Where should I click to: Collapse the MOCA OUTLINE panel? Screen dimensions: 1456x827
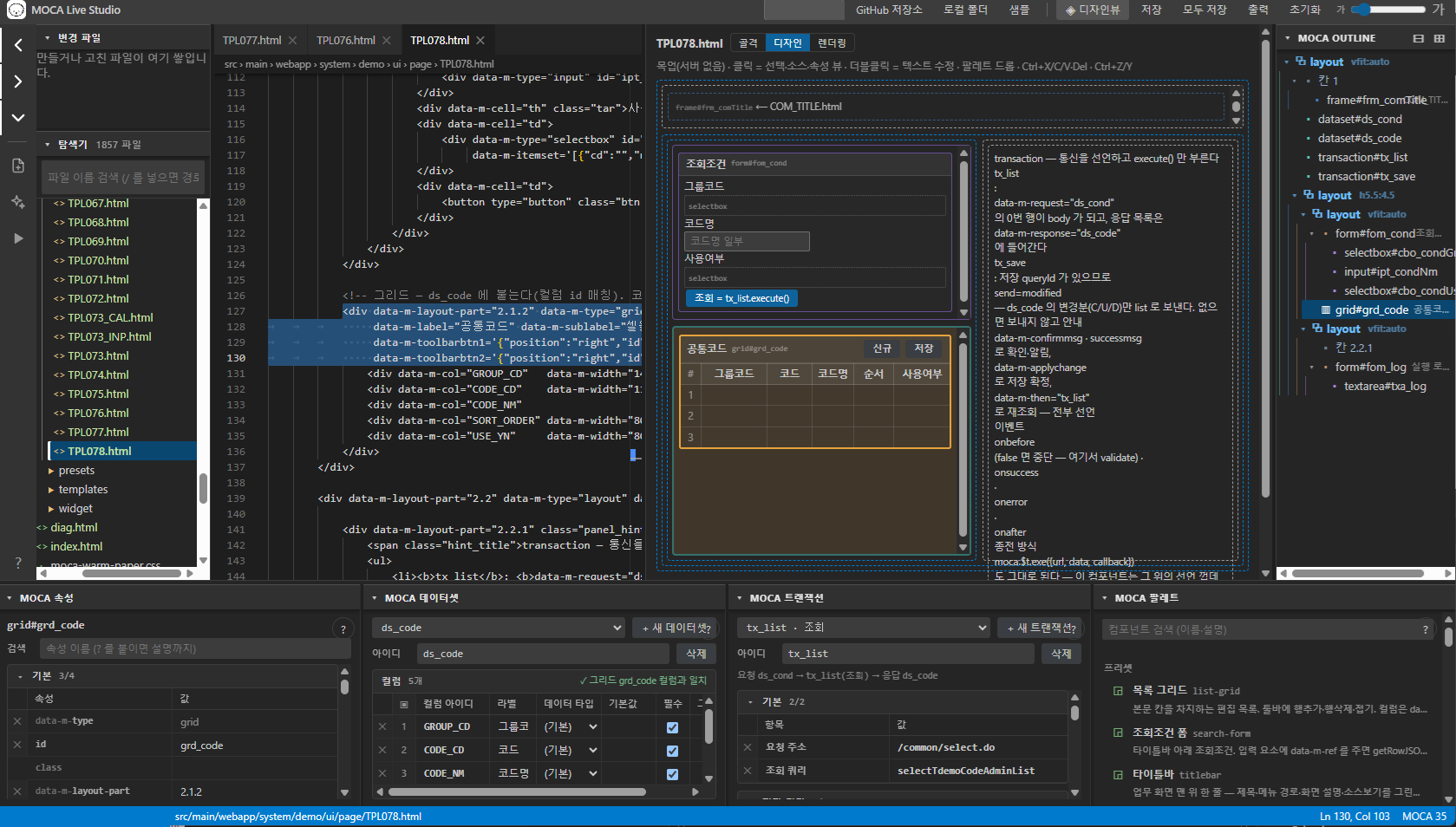[1288, 38]
